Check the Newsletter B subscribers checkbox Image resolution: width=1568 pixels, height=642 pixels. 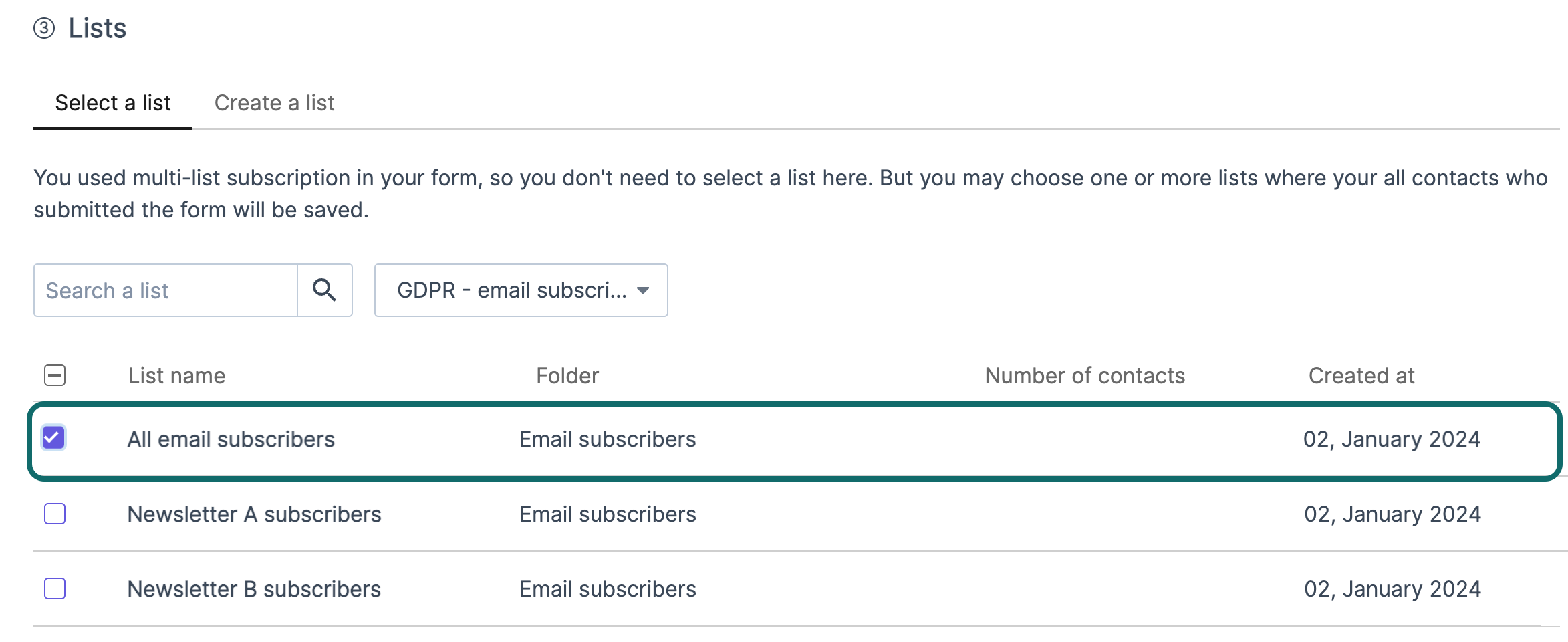(x=55, y=588)
